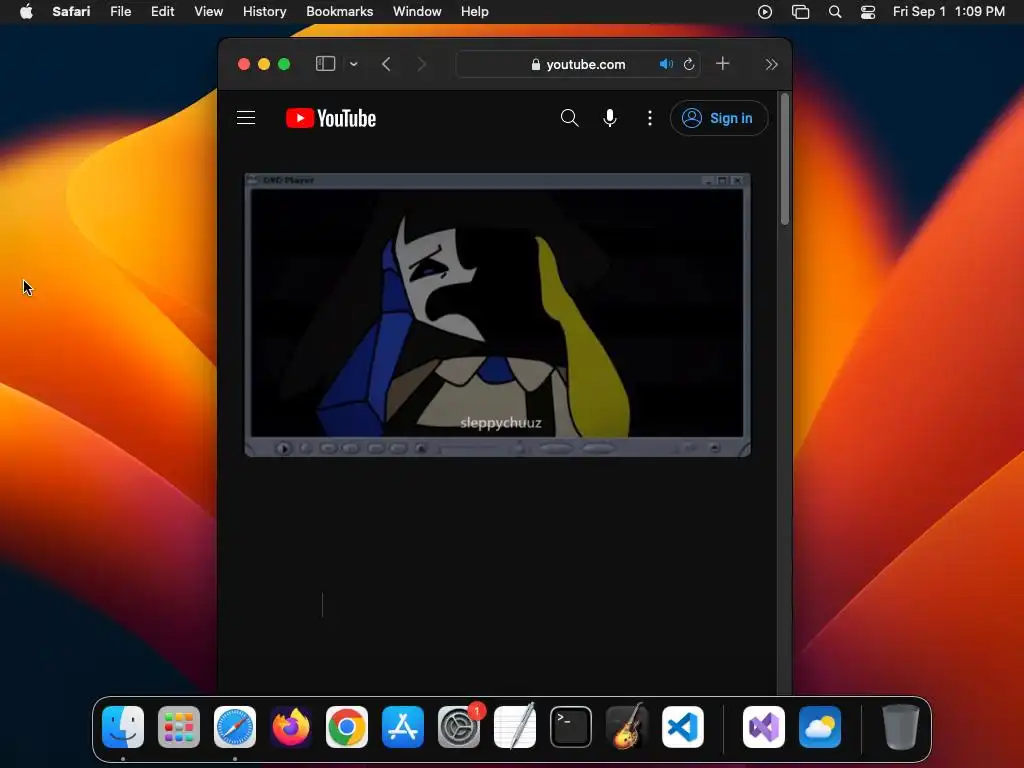Launch Terminal from the Dock
The height and width of the screenshot is (768, 1024).
[571, 727]
